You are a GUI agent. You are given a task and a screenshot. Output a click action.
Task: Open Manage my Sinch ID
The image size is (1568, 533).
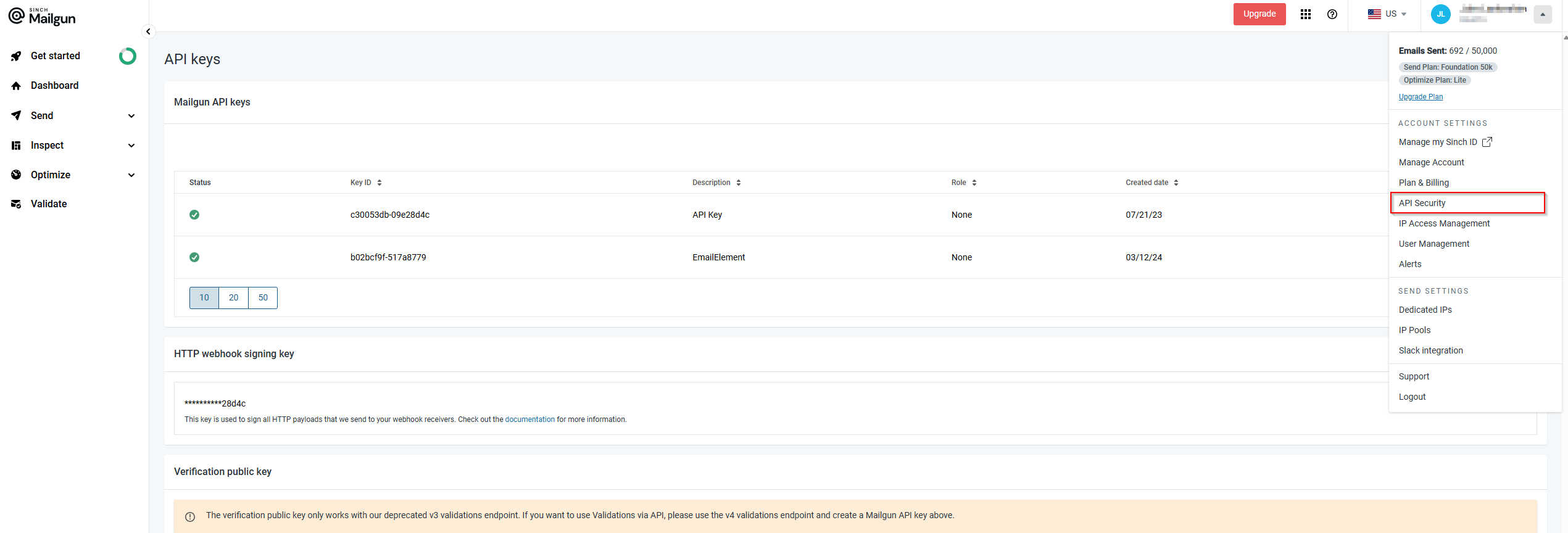coord(1438,142)
